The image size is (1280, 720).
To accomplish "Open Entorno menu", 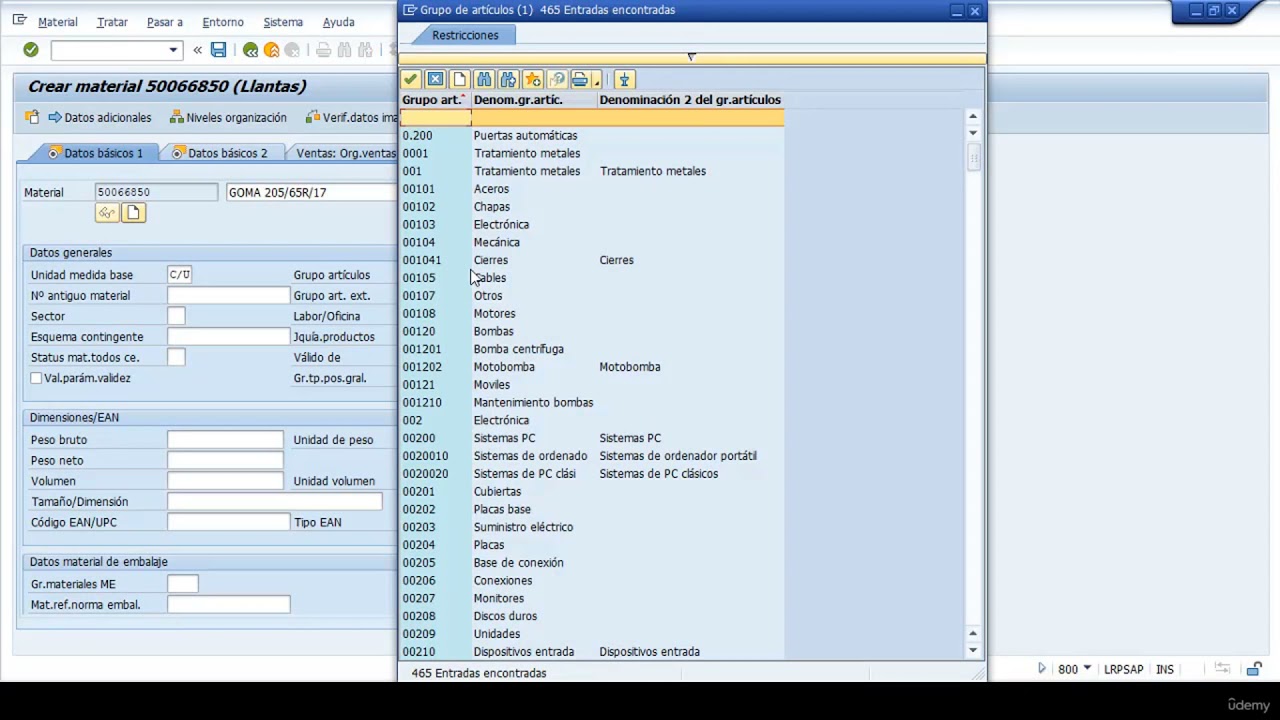I will [x=222, y=22].
